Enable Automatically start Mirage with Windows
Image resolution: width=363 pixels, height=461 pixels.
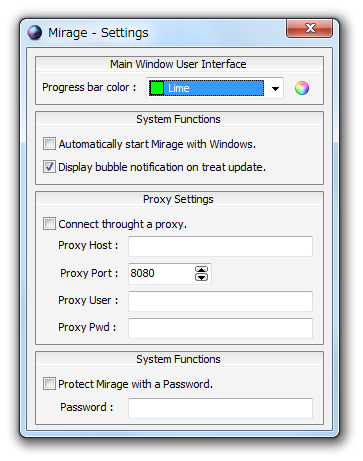[x=49, y=144]
